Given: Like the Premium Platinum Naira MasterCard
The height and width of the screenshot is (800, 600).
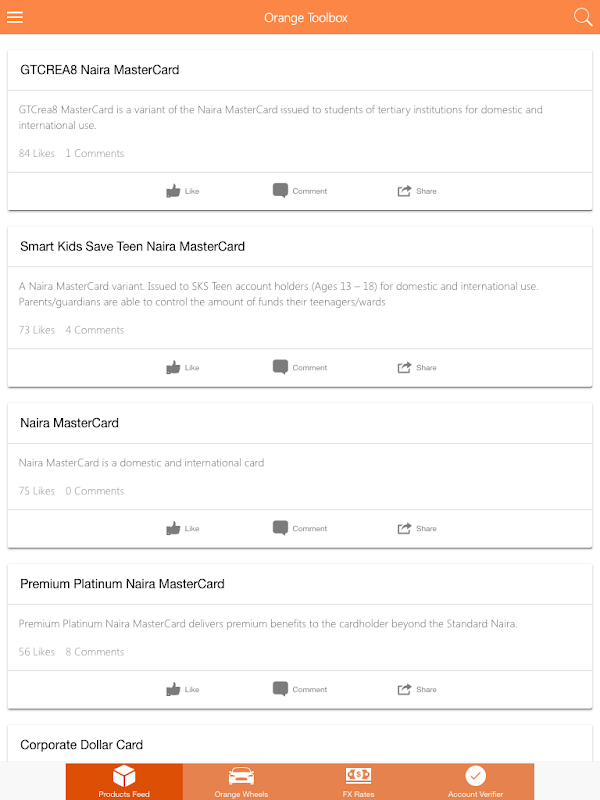Looking at the screenshot, I should tap(183, 690).
